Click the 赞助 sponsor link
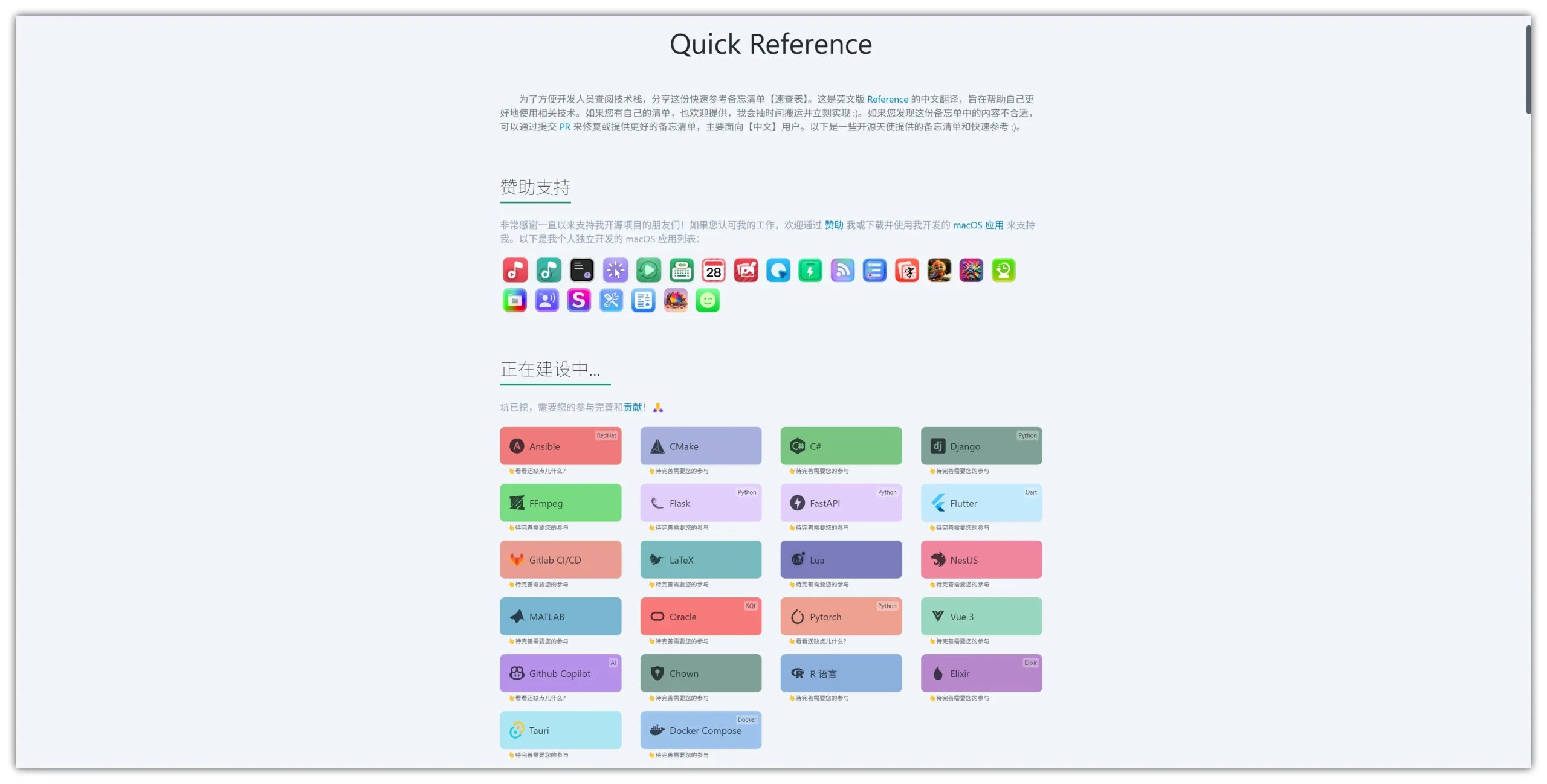Screen dimensions: 1547x784 pos(834,225)
